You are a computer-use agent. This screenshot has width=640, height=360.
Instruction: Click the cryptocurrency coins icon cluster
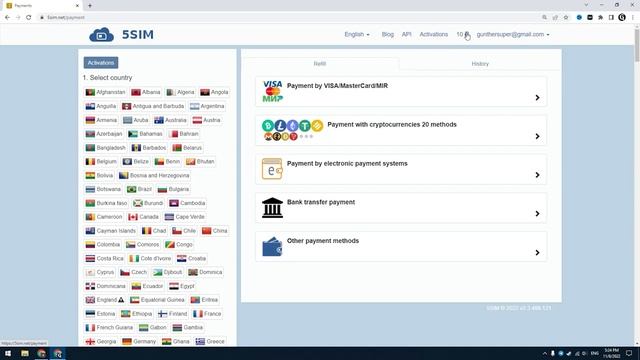(x=292, y=130)
